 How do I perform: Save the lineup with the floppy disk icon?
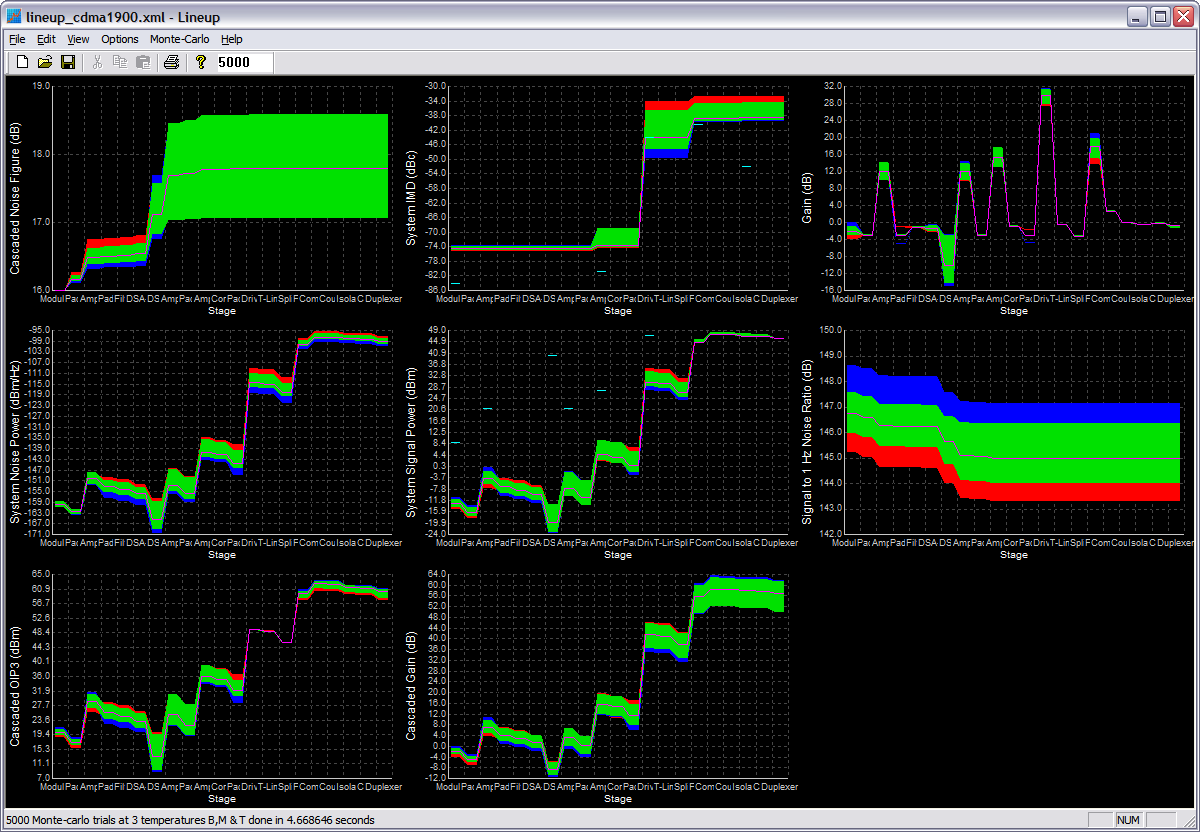tap(68, 63)
